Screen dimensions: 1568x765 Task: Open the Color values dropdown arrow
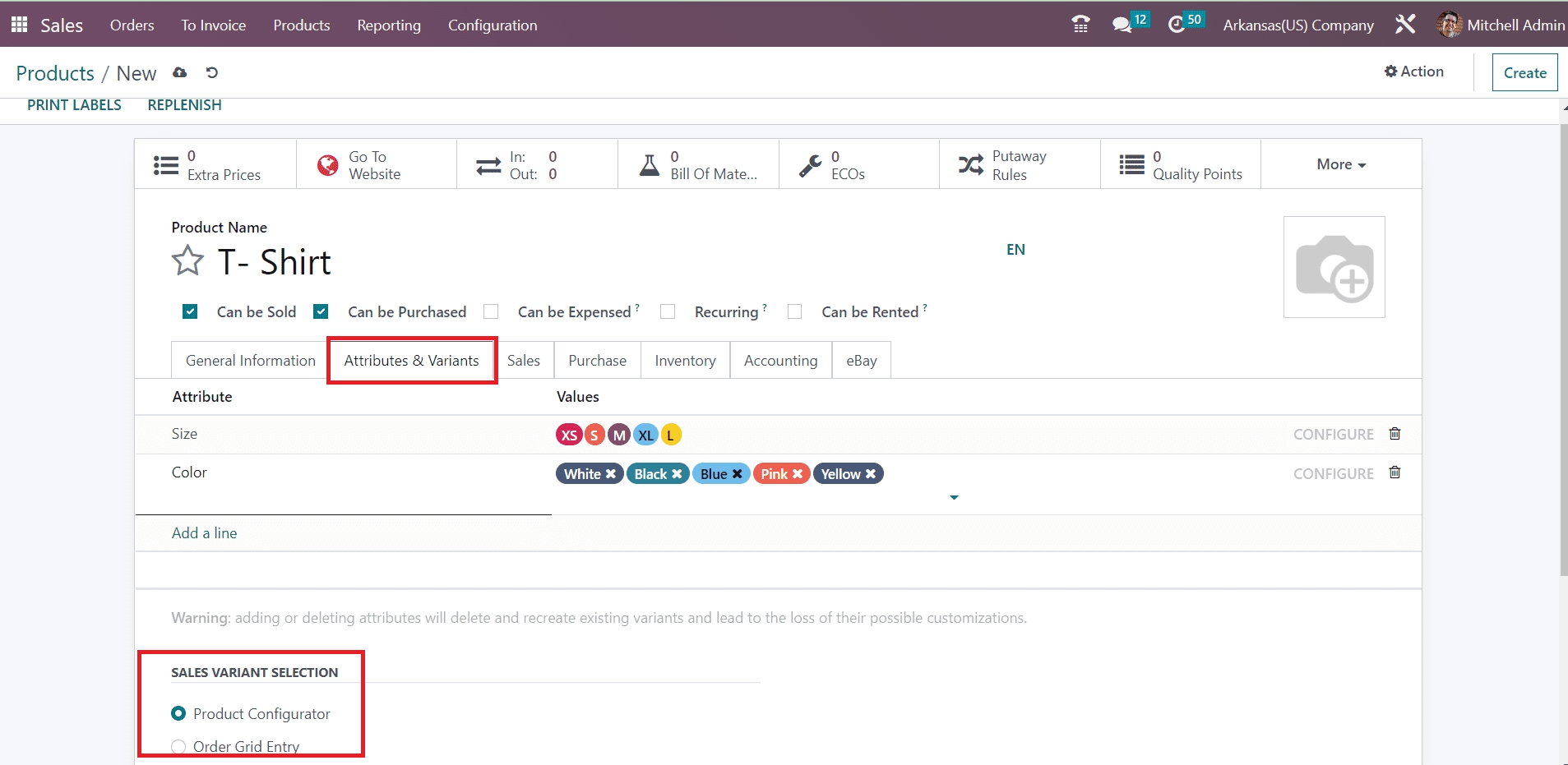[x=954, y=497]
